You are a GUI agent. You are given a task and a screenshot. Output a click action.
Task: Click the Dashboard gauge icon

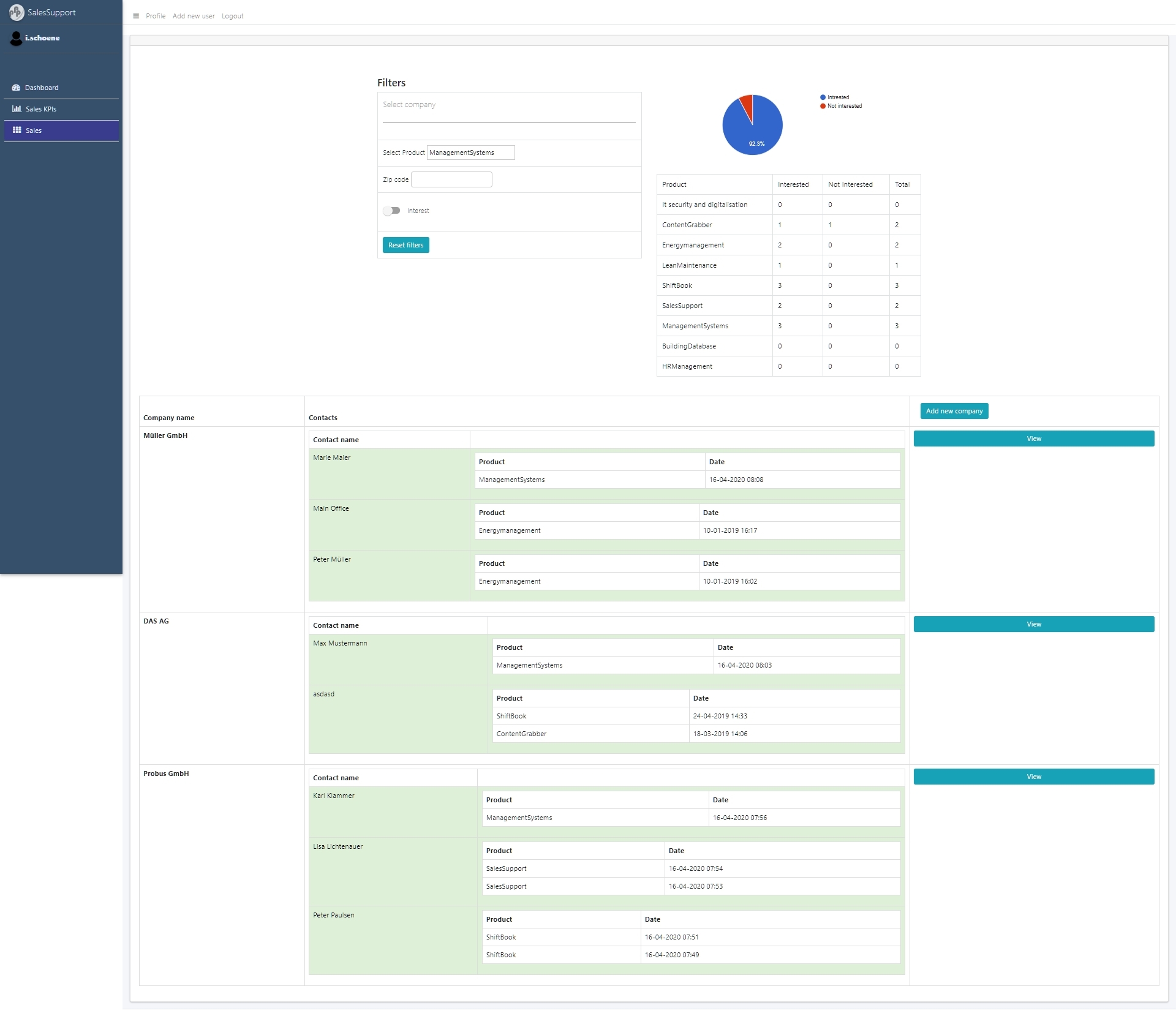[17, 88]
